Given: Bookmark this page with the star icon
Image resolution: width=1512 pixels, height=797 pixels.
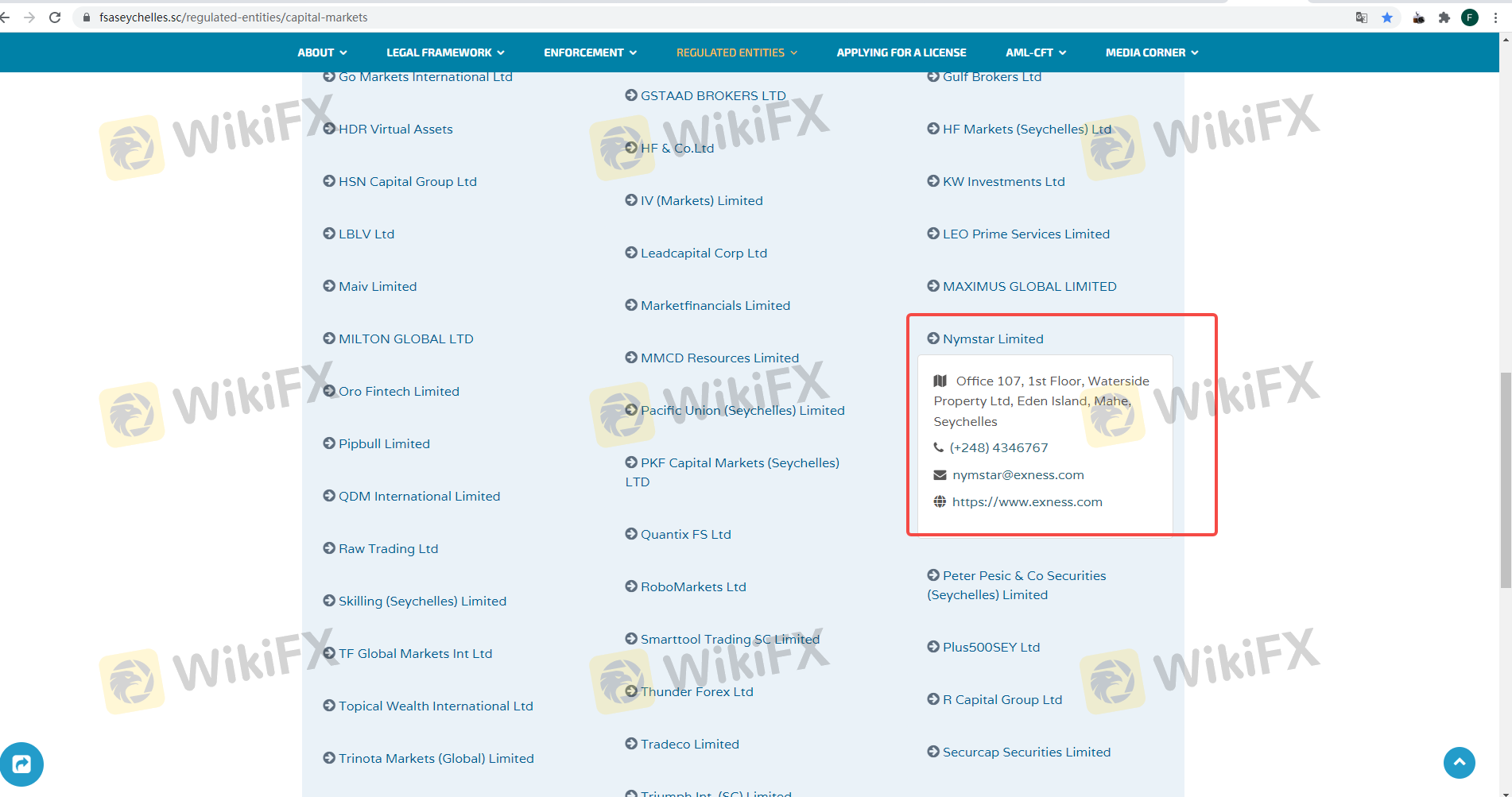Looking at the screenshot, I should (1387, 17).
